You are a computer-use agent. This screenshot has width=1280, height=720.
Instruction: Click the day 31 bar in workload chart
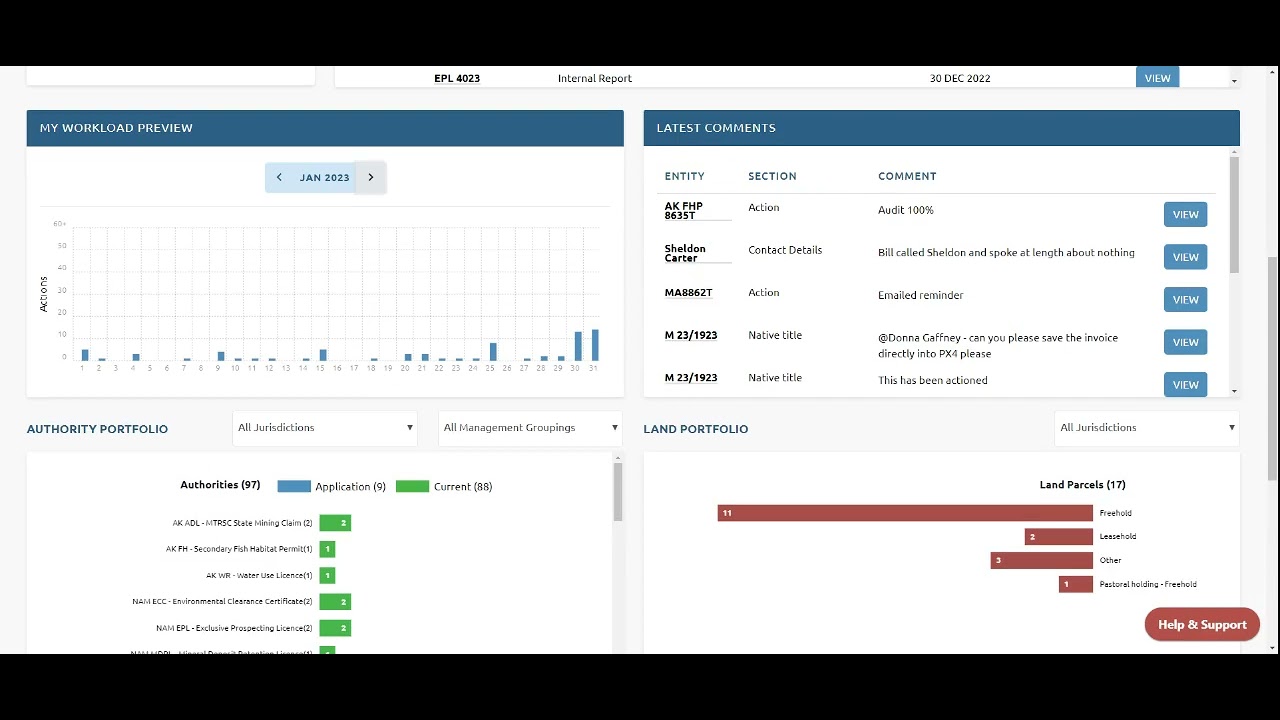595,345
